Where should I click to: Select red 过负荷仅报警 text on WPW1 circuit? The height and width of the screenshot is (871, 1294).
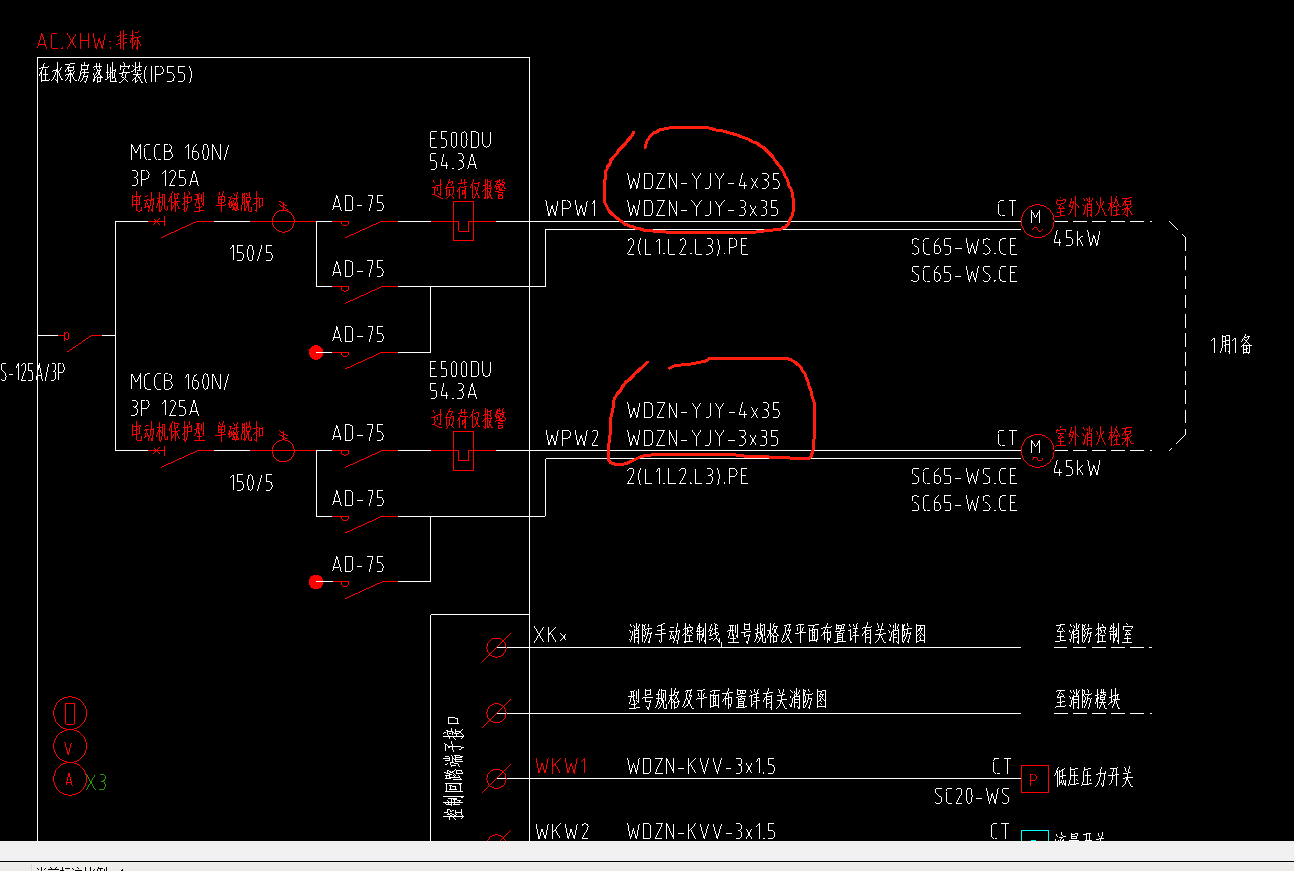click(468, 189)
